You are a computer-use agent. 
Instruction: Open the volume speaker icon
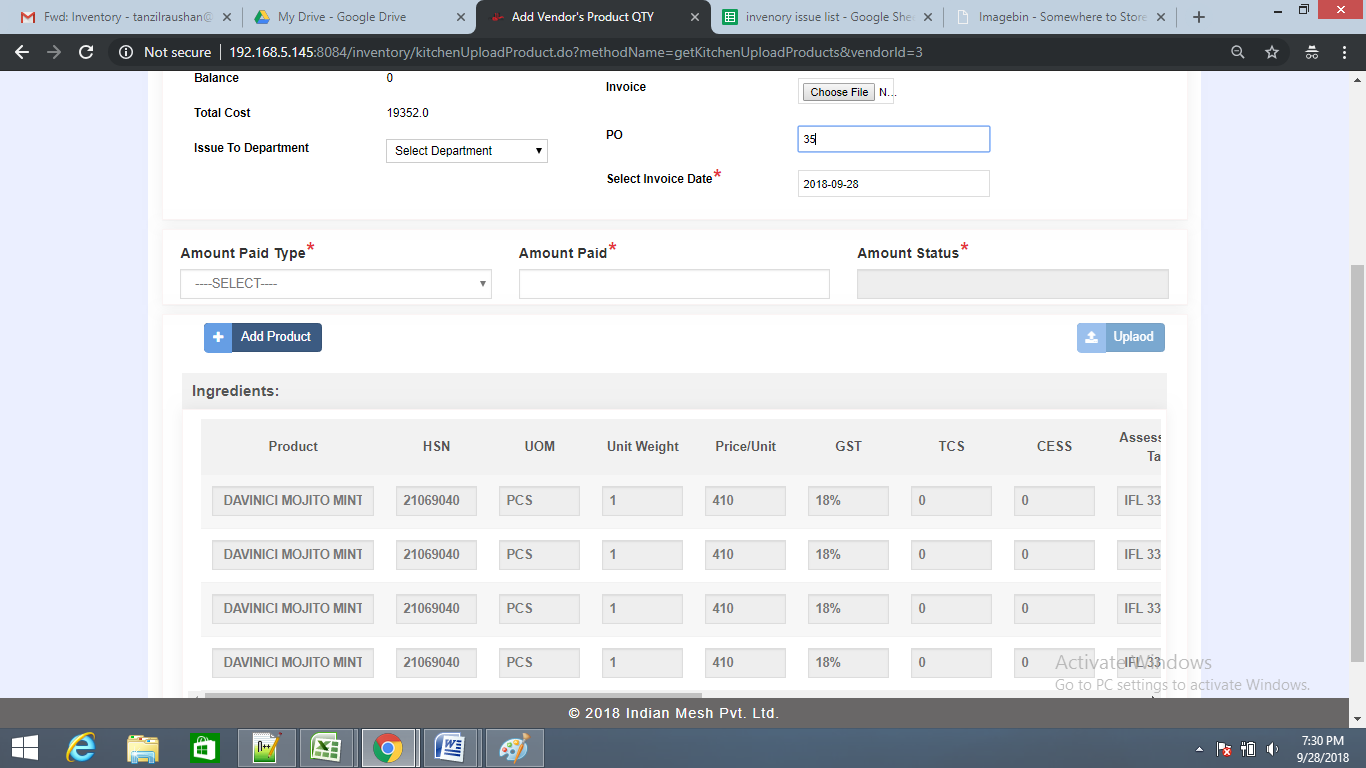[1272, 749]
